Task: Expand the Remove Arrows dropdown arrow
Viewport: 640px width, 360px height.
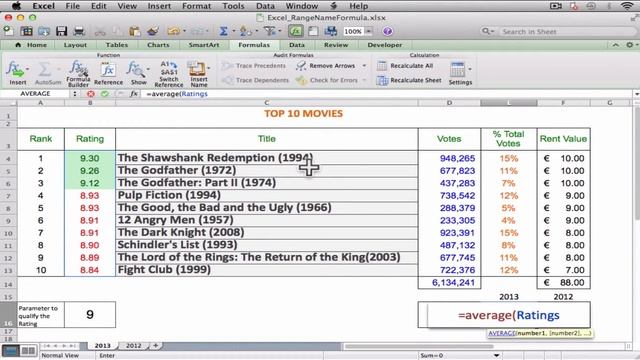Action: pos(364,66)
